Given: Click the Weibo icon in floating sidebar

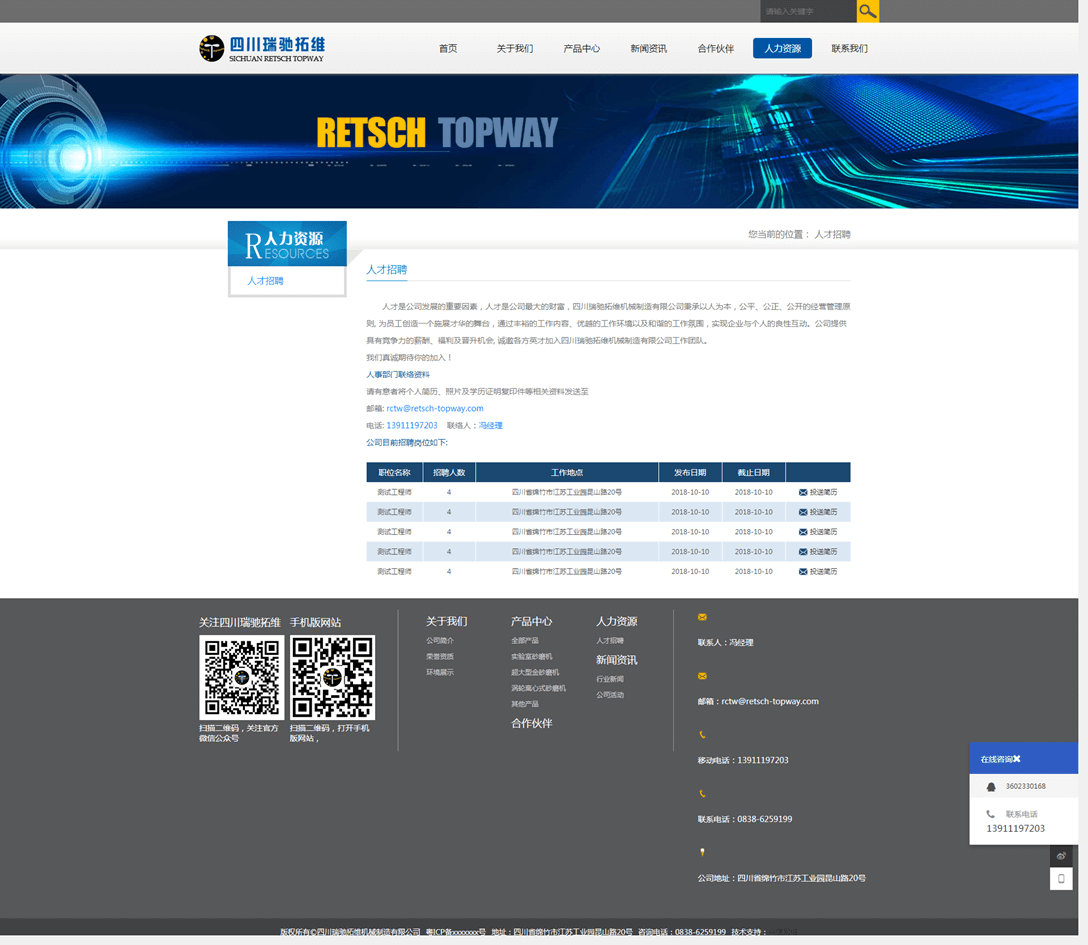Looking at the screenshot, I should click(1061, 856).
